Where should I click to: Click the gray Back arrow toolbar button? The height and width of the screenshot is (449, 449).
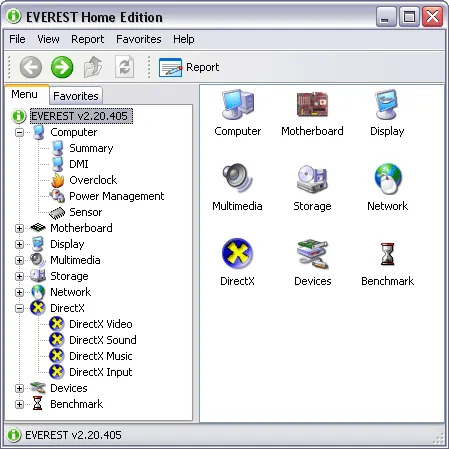(31, 67)
